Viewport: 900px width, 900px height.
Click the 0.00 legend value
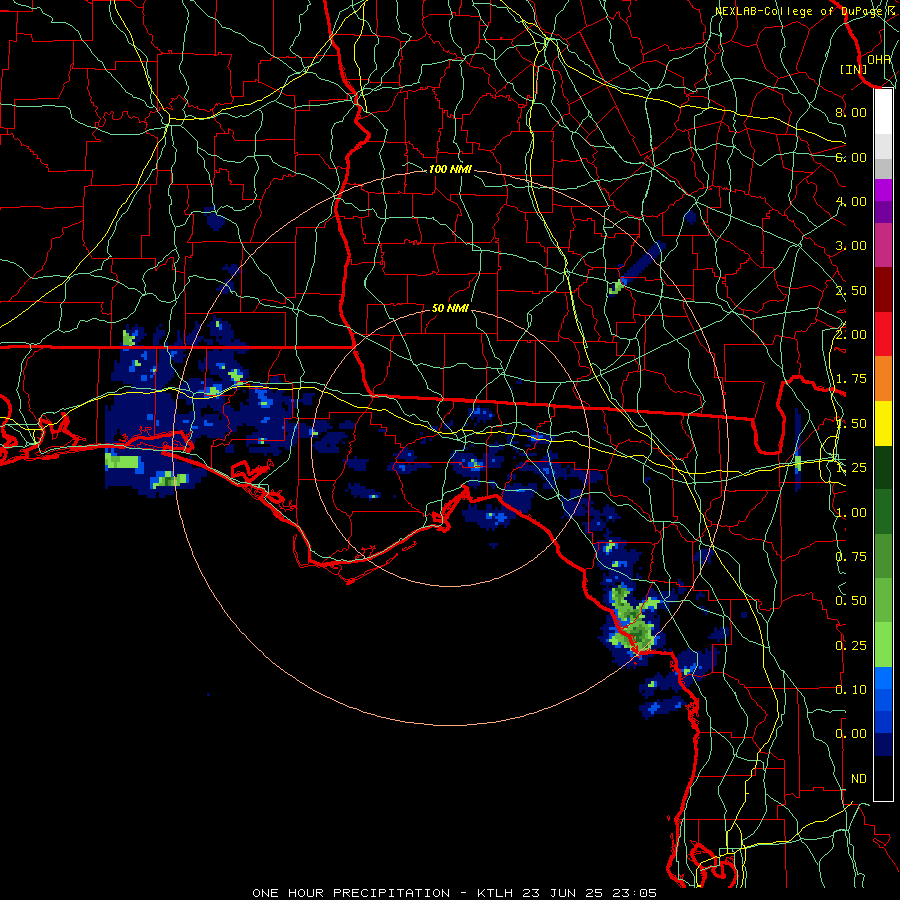[x=851, y=734]
